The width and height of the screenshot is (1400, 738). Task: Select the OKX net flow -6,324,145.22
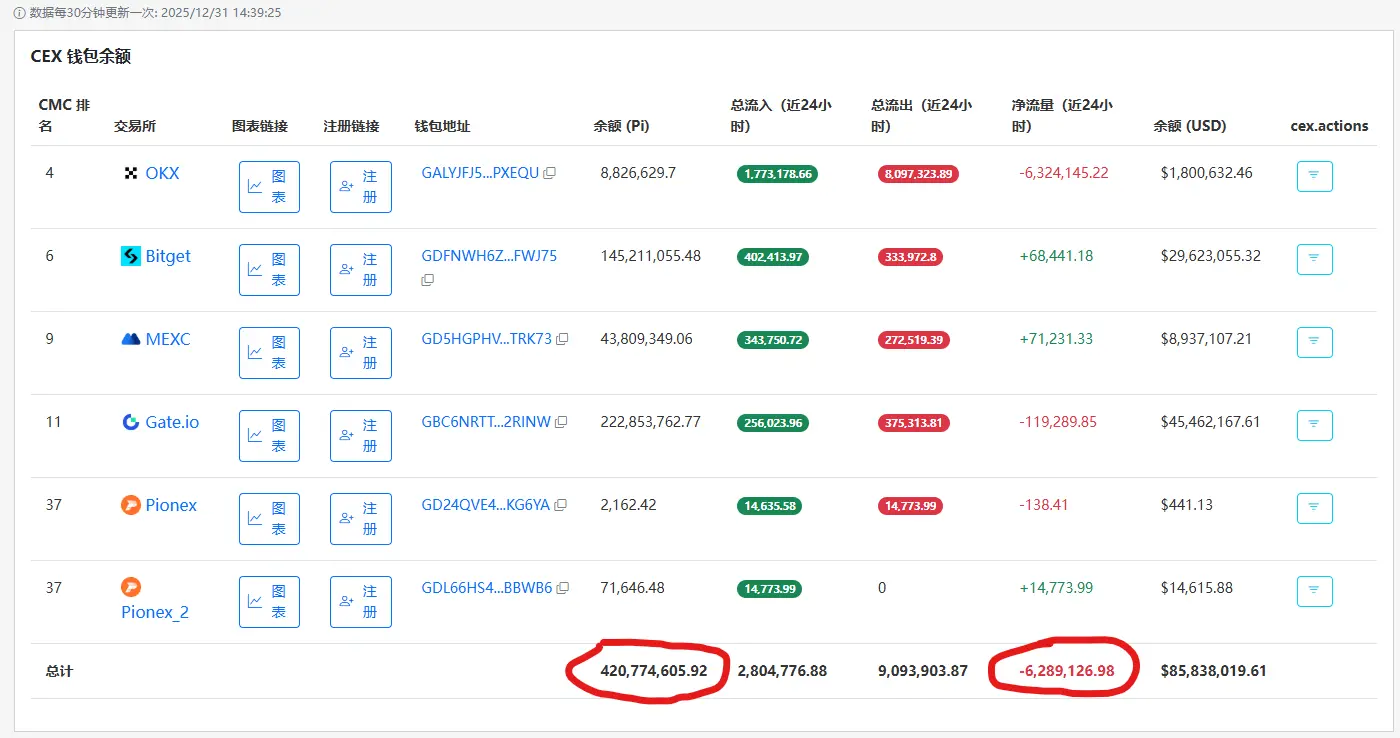(x=1064, y=173)
